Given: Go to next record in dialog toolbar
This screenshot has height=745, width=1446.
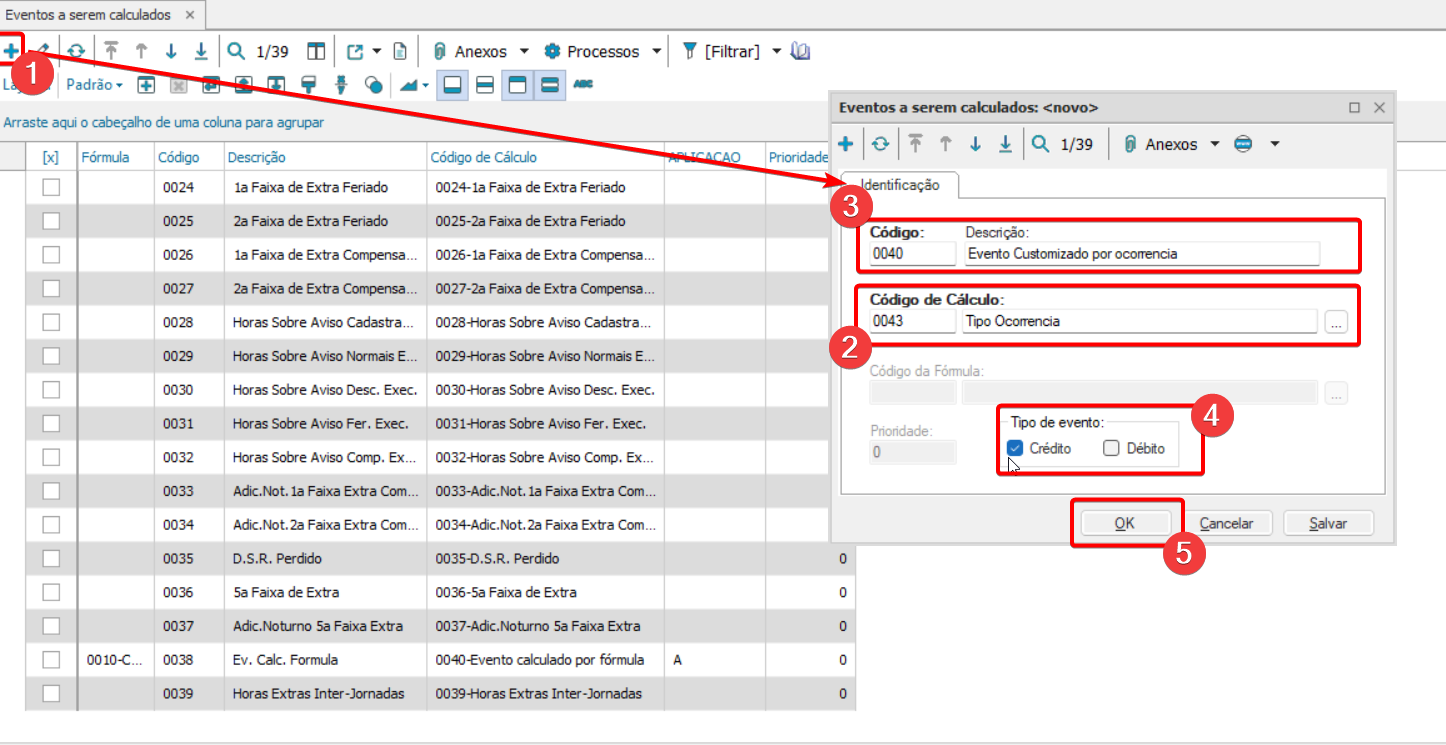Looking at the screenshot, I should point(975,144).
